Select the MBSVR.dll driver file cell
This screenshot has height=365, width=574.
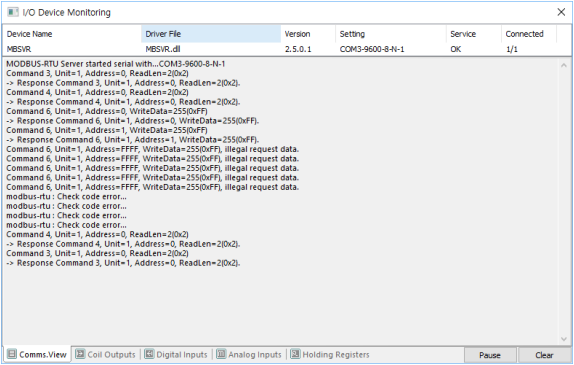click(163, 49)
